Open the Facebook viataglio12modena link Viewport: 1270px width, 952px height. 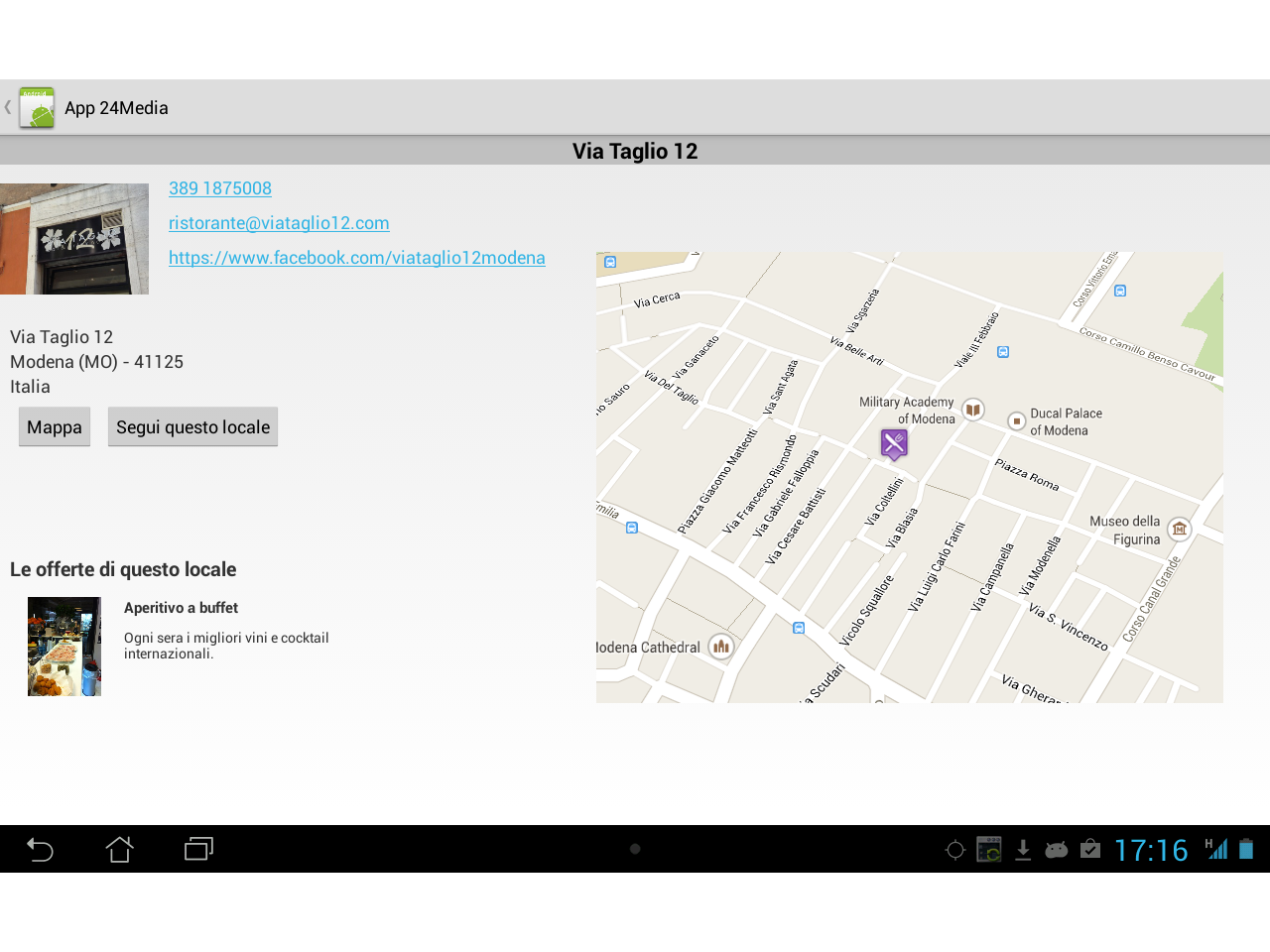[x=357, y=258]
